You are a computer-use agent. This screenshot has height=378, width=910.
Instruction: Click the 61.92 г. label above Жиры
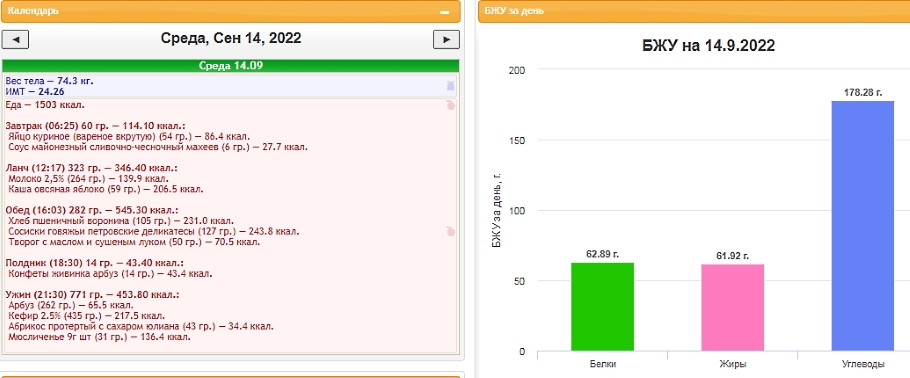(x=732, y=255)
